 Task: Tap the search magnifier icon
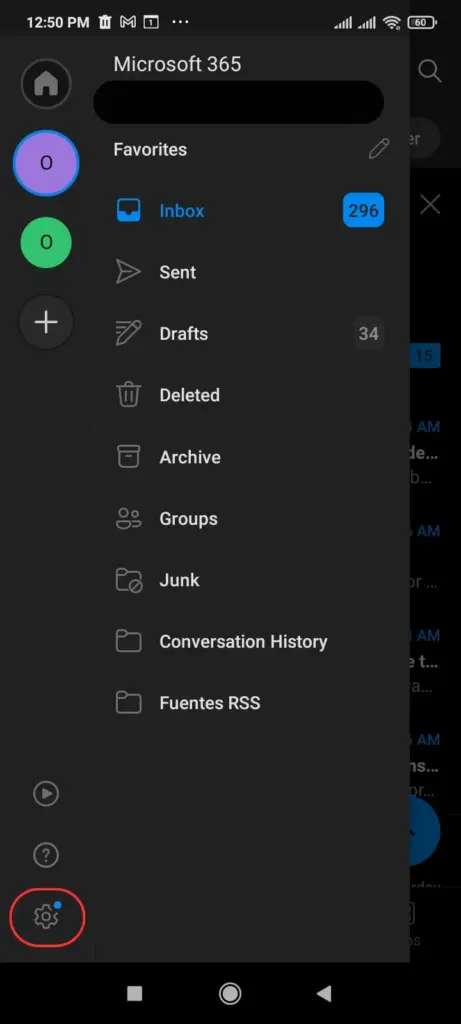click(x=430, y=71)
